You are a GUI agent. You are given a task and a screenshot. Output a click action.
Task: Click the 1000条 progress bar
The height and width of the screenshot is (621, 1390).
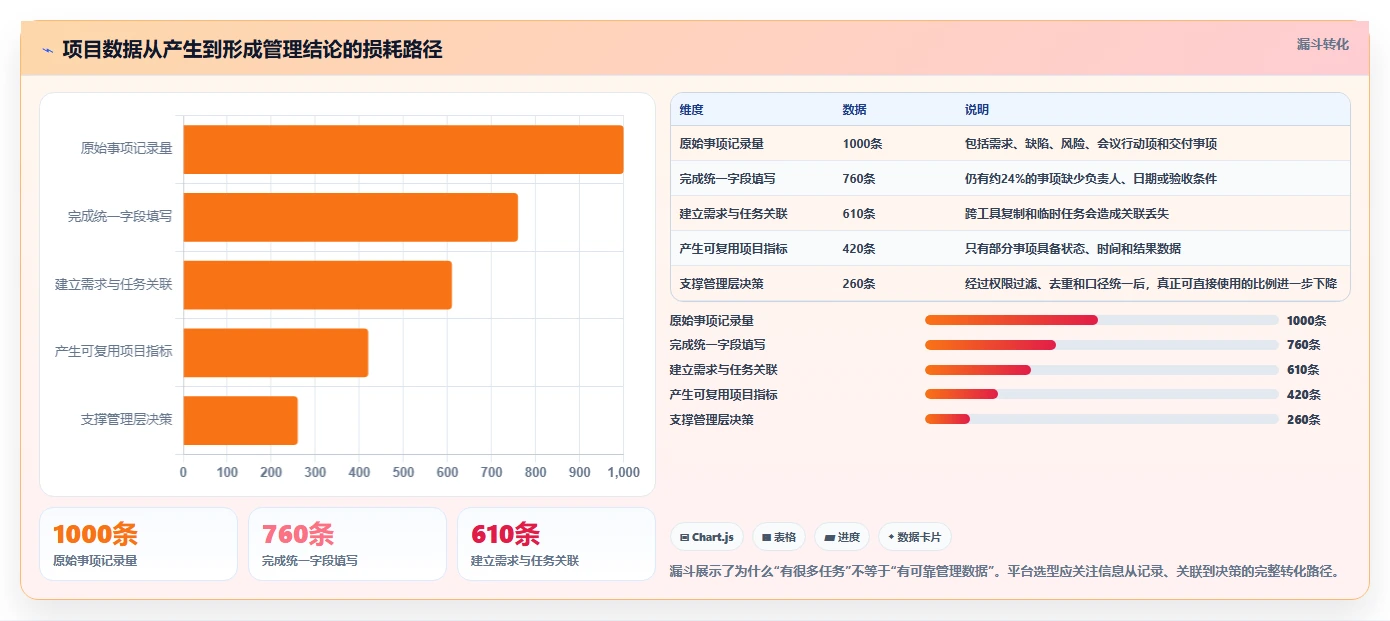(x=1101, y=320)
